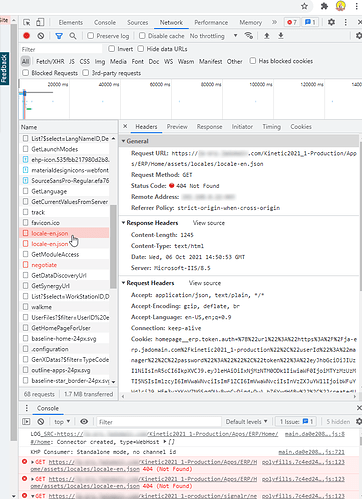362x499 pixels.
Task: Toggle the device toolbar icon
Action: (x=40, y=22)
